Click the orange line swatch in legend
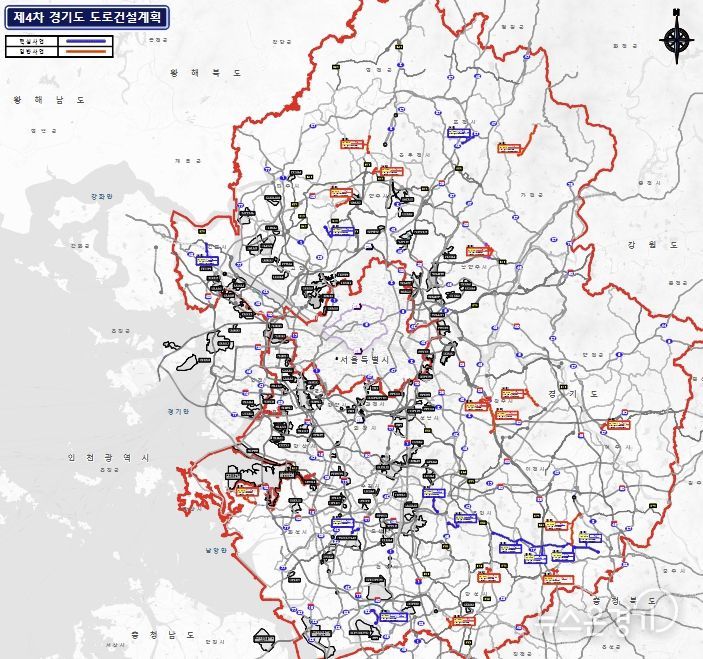Image resolution: width=703 pixels, height=659 pixels. point(85,51)
